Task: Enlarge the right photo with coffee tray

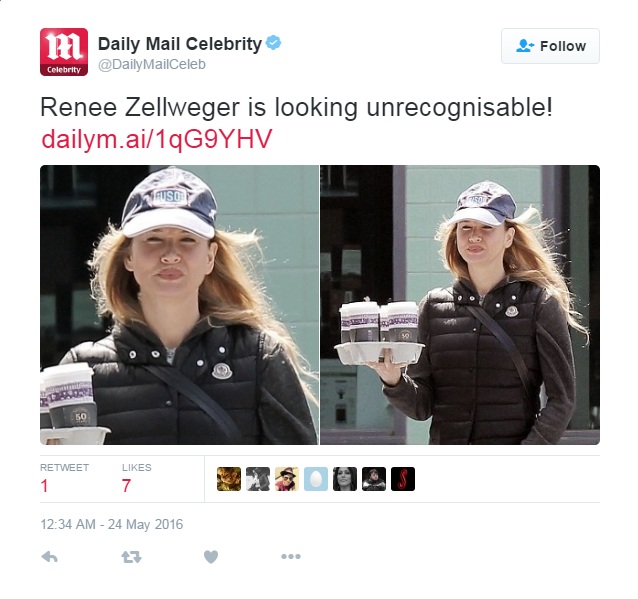Action: coord(460,305)
